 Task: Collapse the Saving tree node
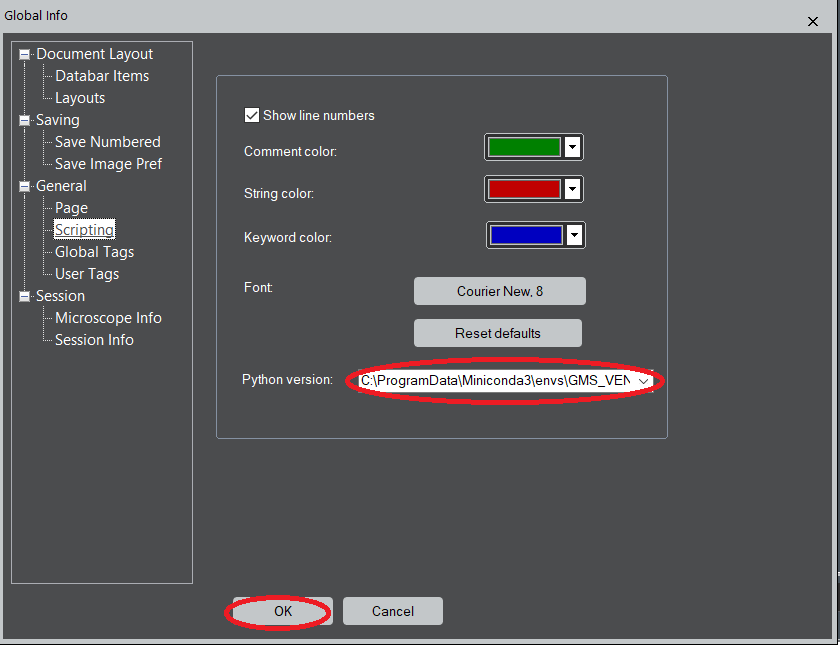[25, 121]
